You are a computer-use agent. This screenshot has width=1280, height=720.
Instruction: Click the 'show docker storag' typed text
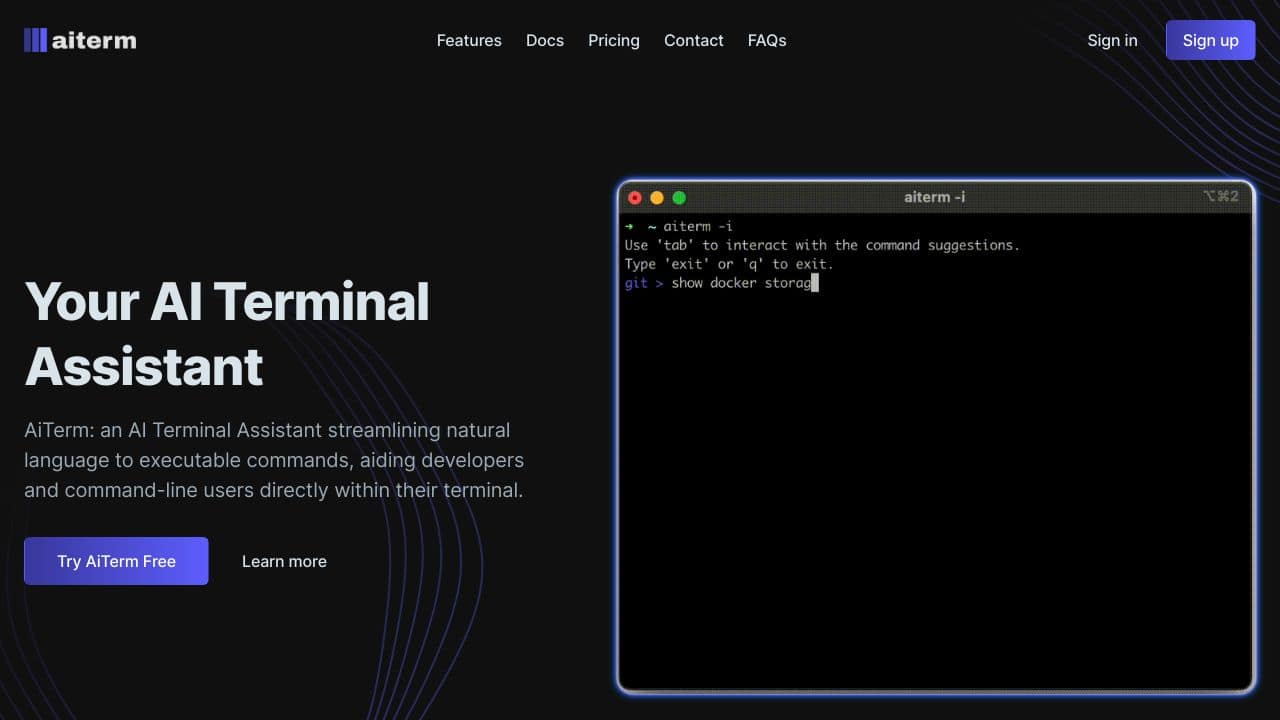click(x=741, y=283)
